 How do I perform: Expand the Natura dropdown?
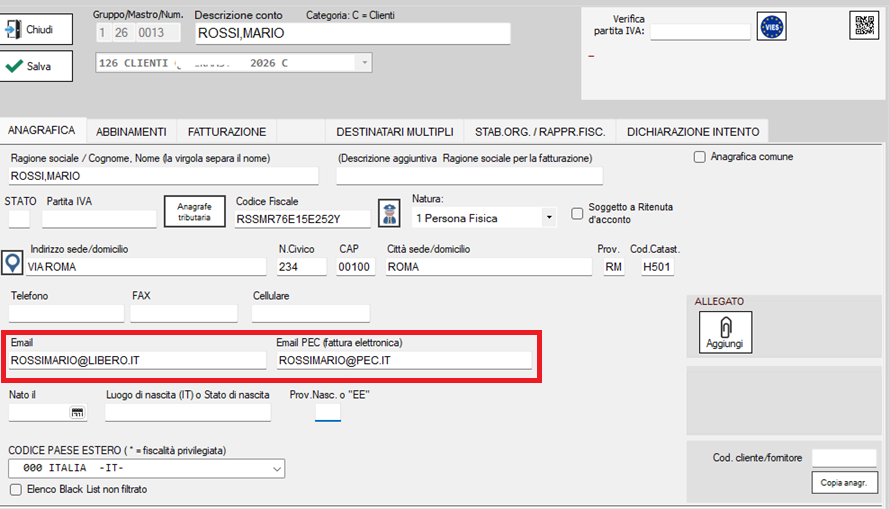548,217
